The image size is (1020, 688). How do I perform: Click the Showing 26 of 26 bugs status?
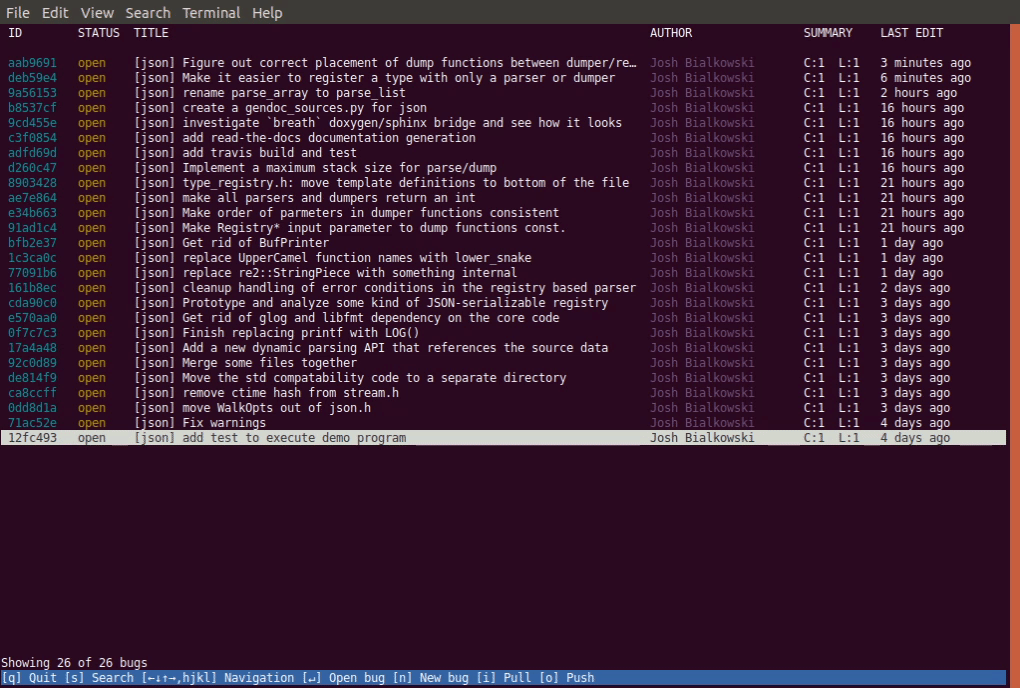74,663
